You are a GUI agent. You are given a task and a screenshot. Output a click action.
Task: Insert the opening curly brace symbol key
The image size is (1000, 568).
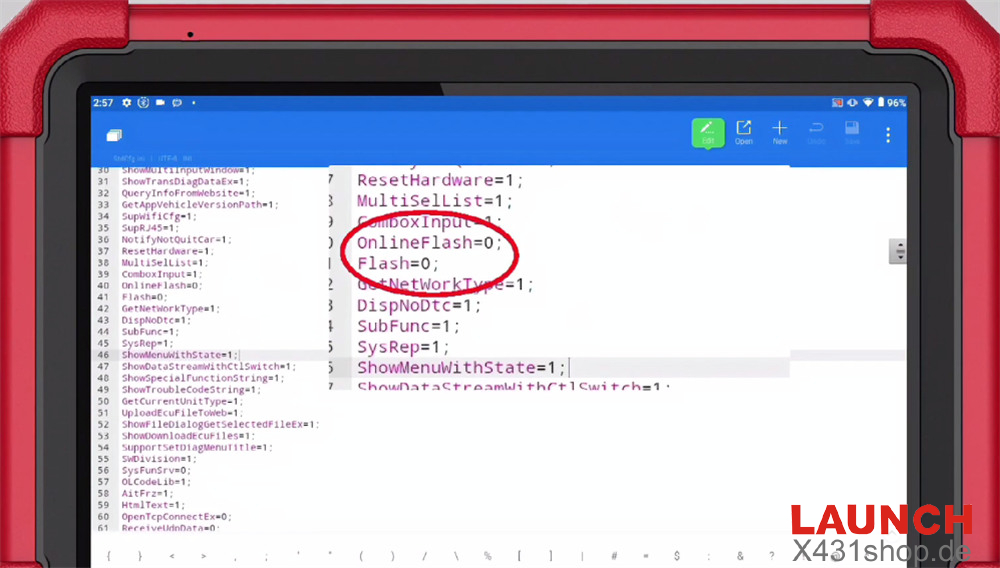pyautogui.click(x=108, y=555)
